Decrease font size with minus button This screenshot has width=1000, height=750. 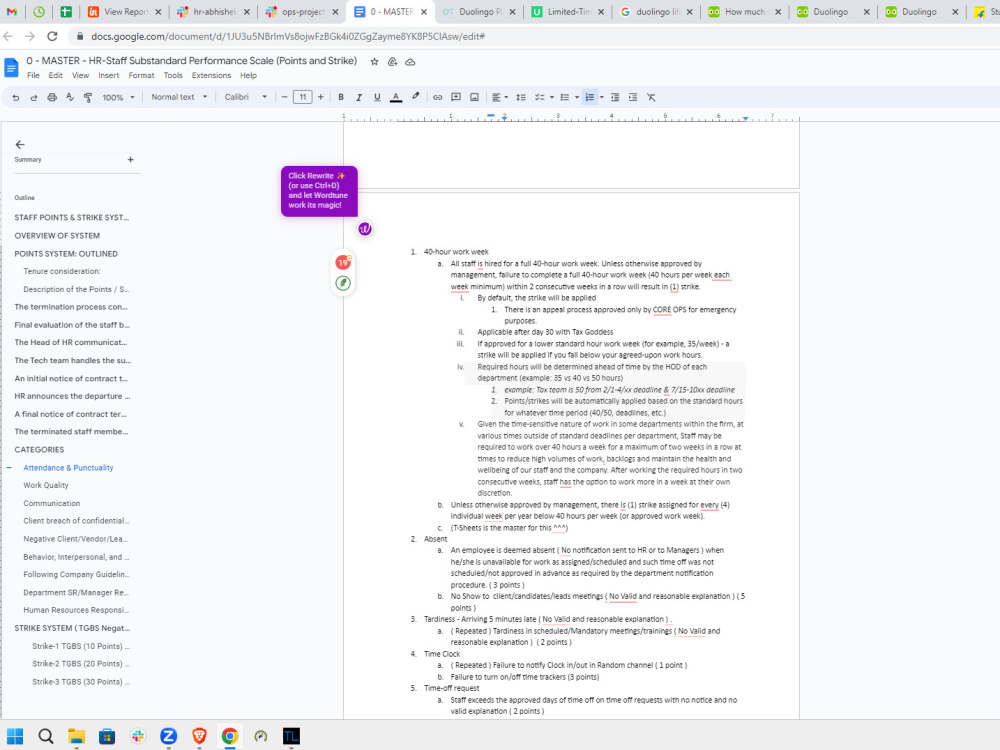(x=284, y=98)
